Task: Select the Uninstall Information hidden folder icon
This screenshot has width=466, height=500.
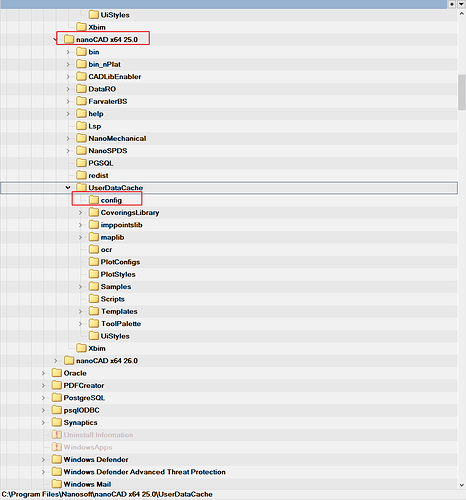Action: (57, 435)
